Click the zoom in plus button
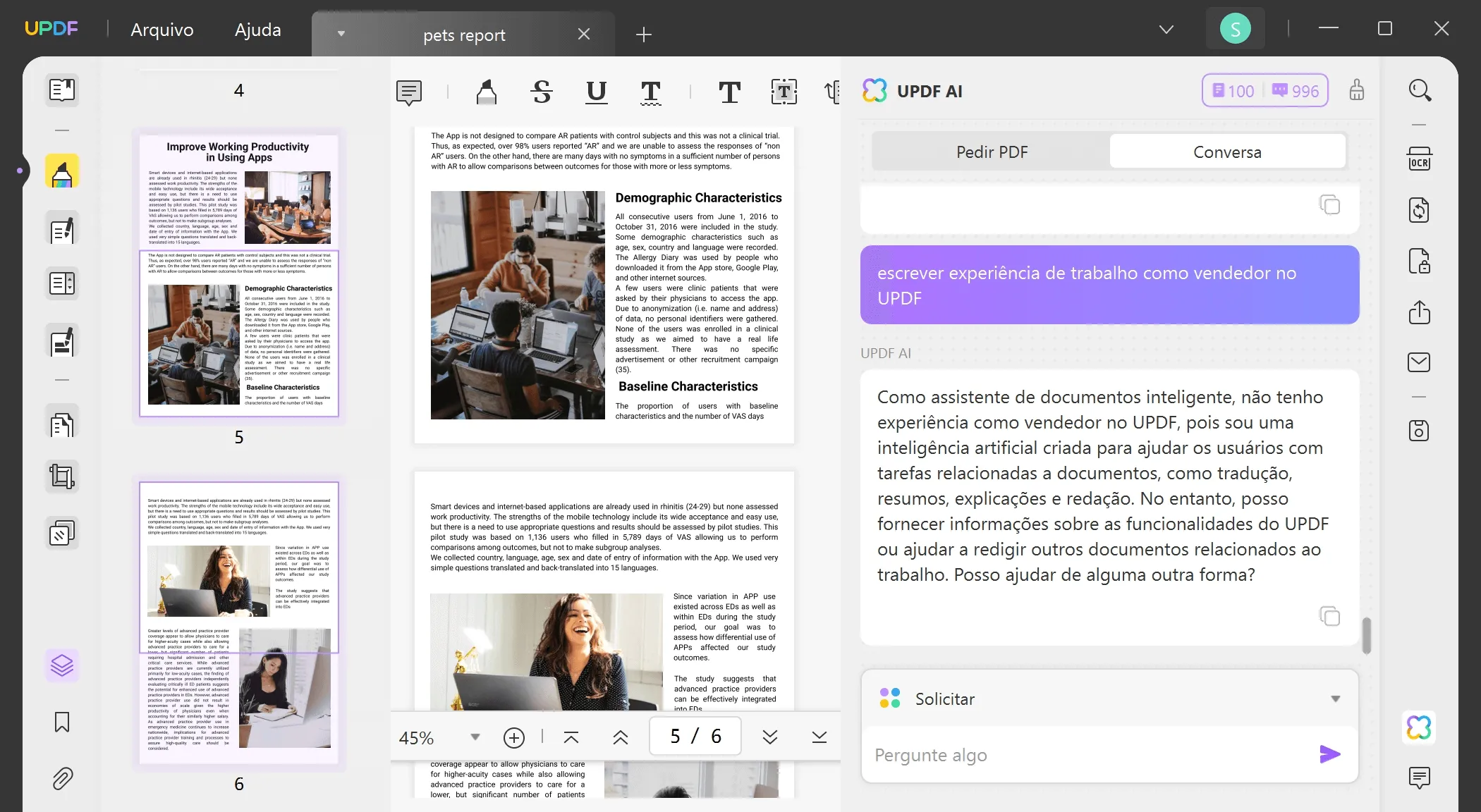 tap(514, 737)
